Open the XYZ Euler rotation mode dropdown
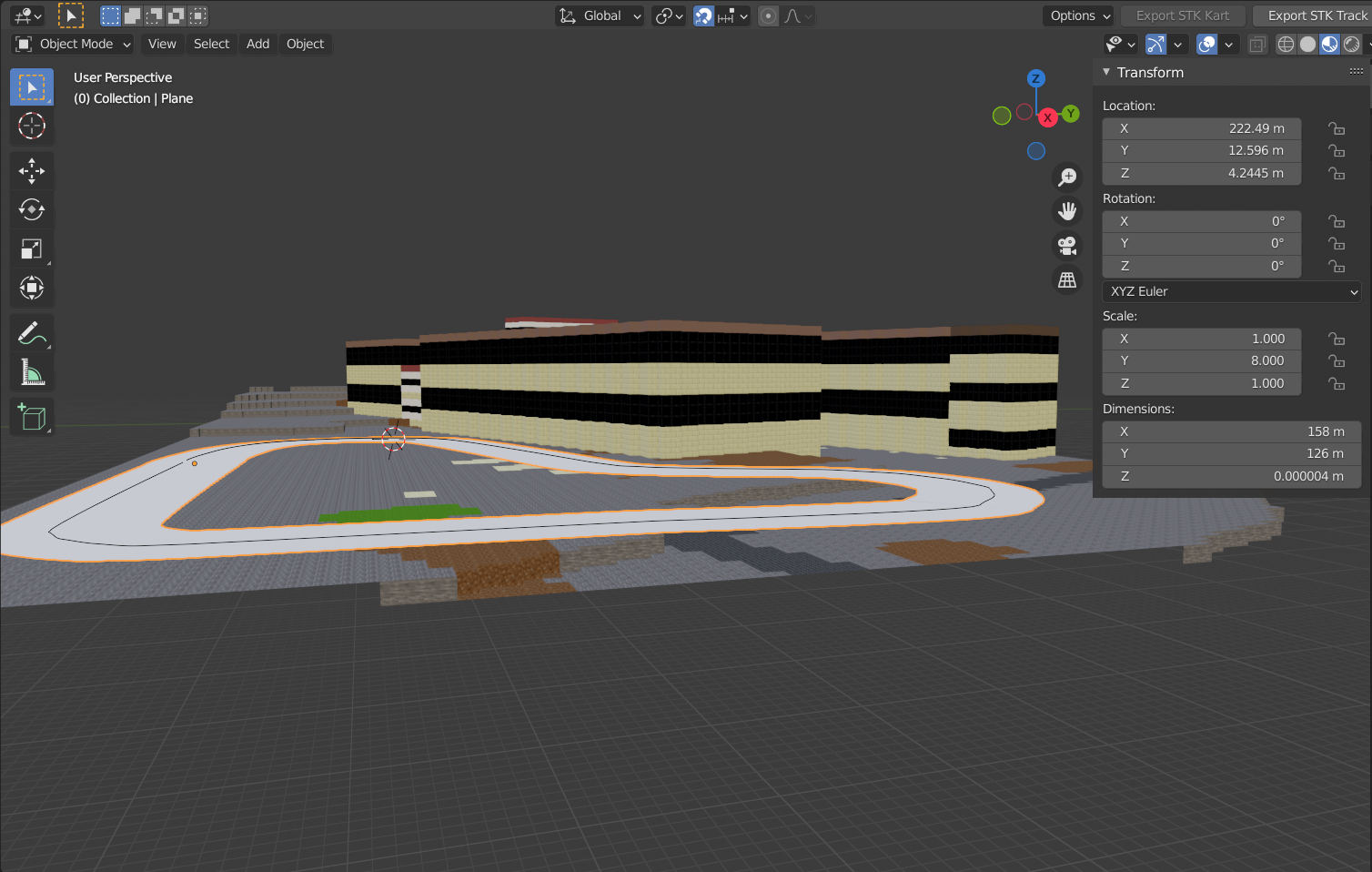 pyautogui.click(x=1232, y=291)
